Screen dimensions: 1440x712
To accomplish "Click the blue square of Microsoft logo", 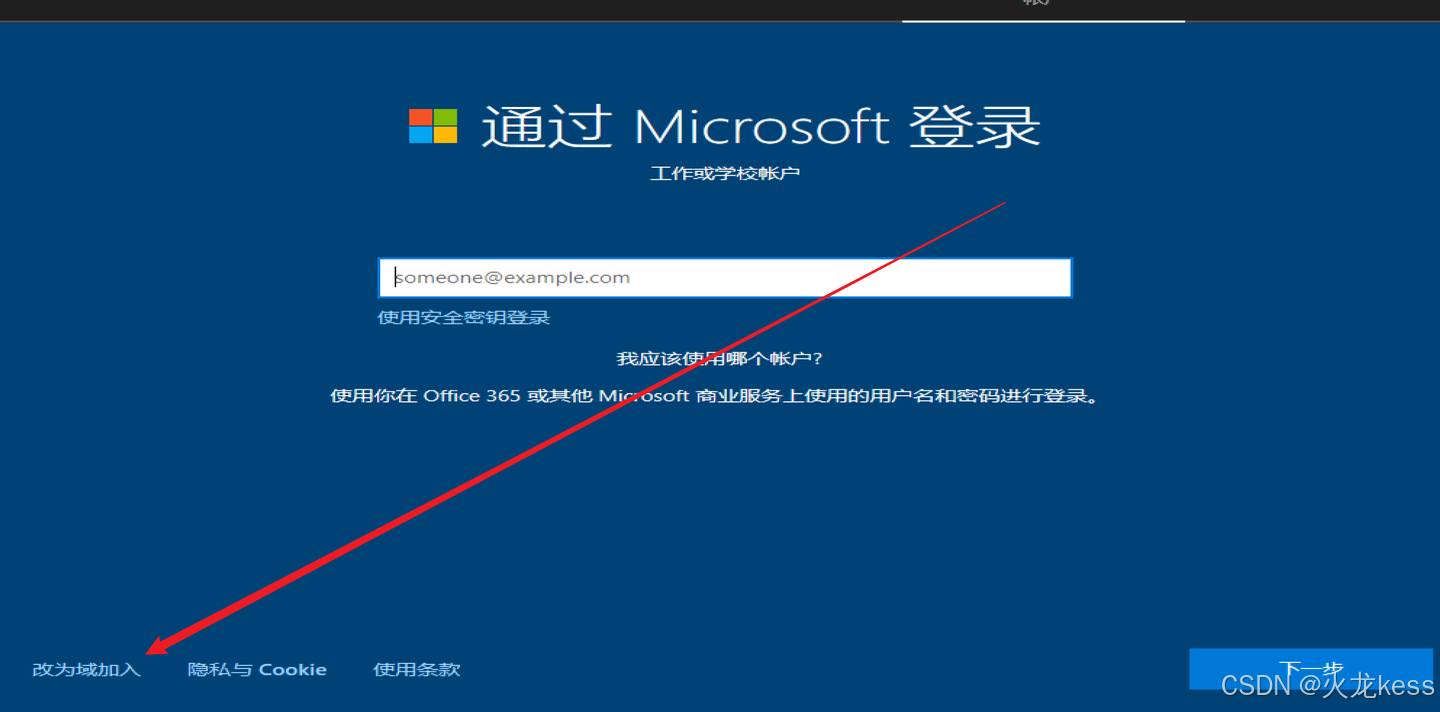I will tap(420, 136).
